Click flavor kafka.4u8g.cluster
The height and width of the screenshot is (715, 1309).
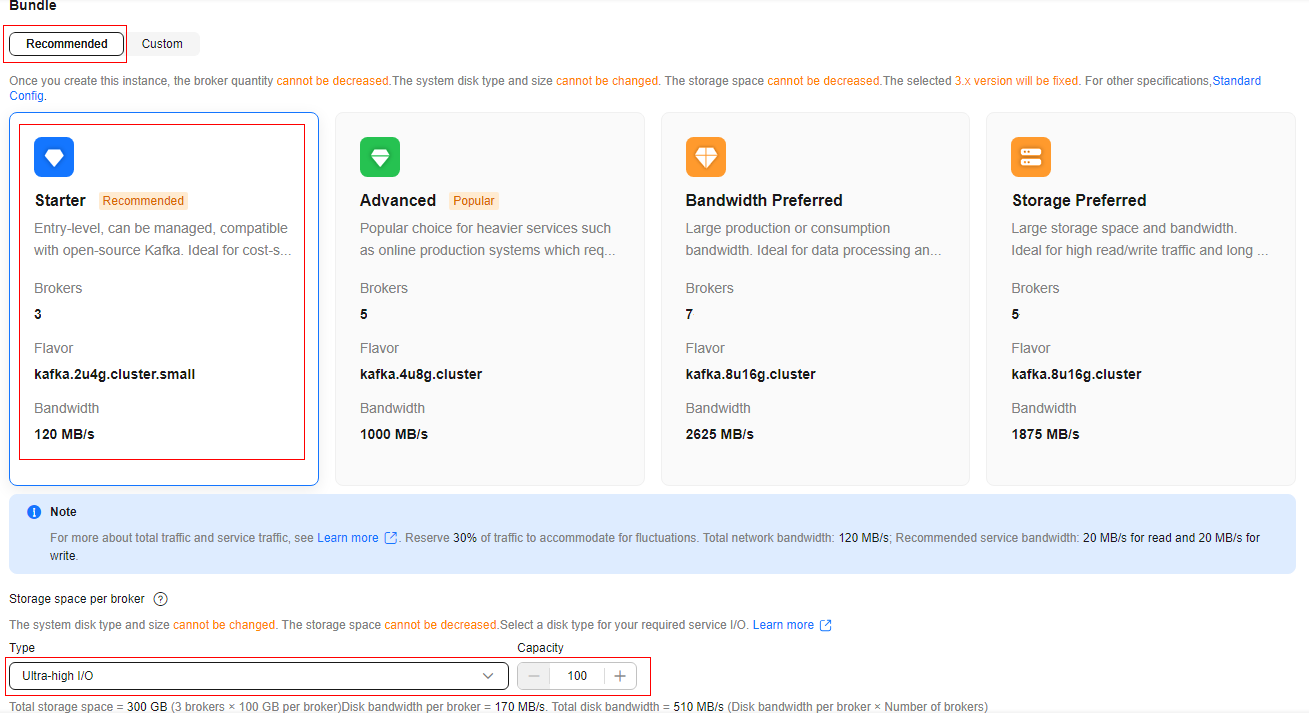pyautogui.click(x=421, y=374)
